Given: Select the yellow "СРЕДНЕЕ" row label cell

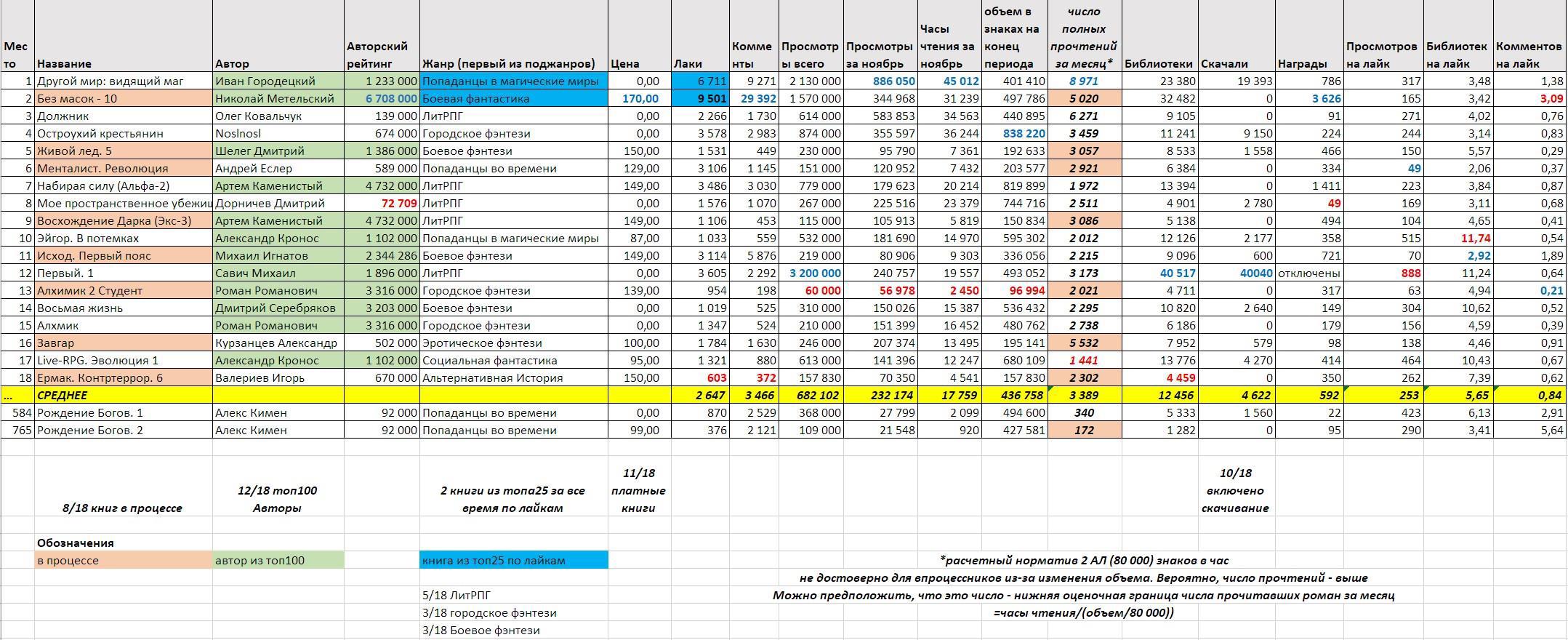Looking at the screenshot, I should (x=122, y=396).
